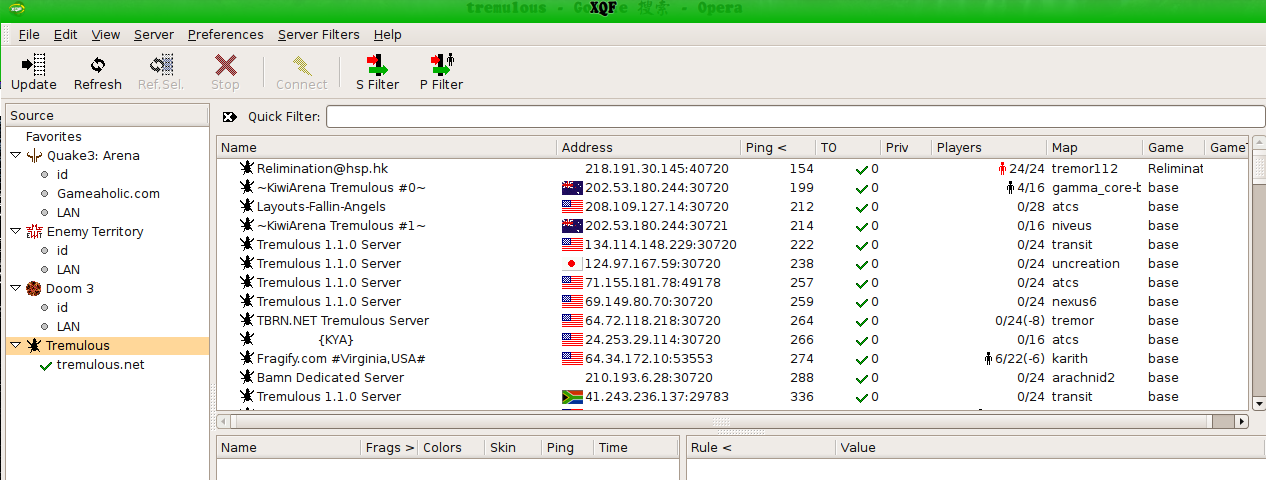Click Tremulous icon for Bamn Dedicated Server

tap(247, 377)
